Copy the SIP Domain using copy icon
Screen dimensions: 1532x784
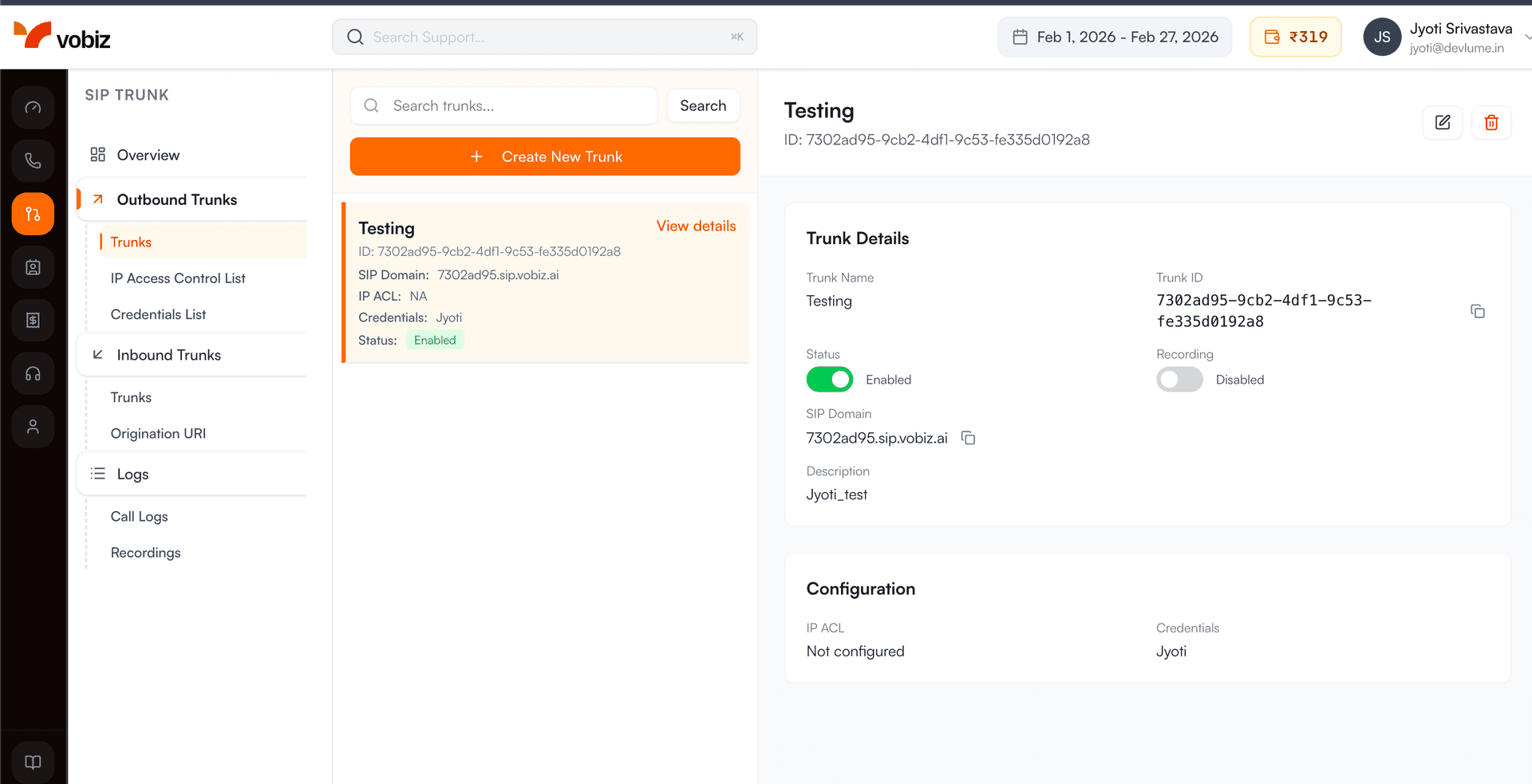[x=968, y=438]
